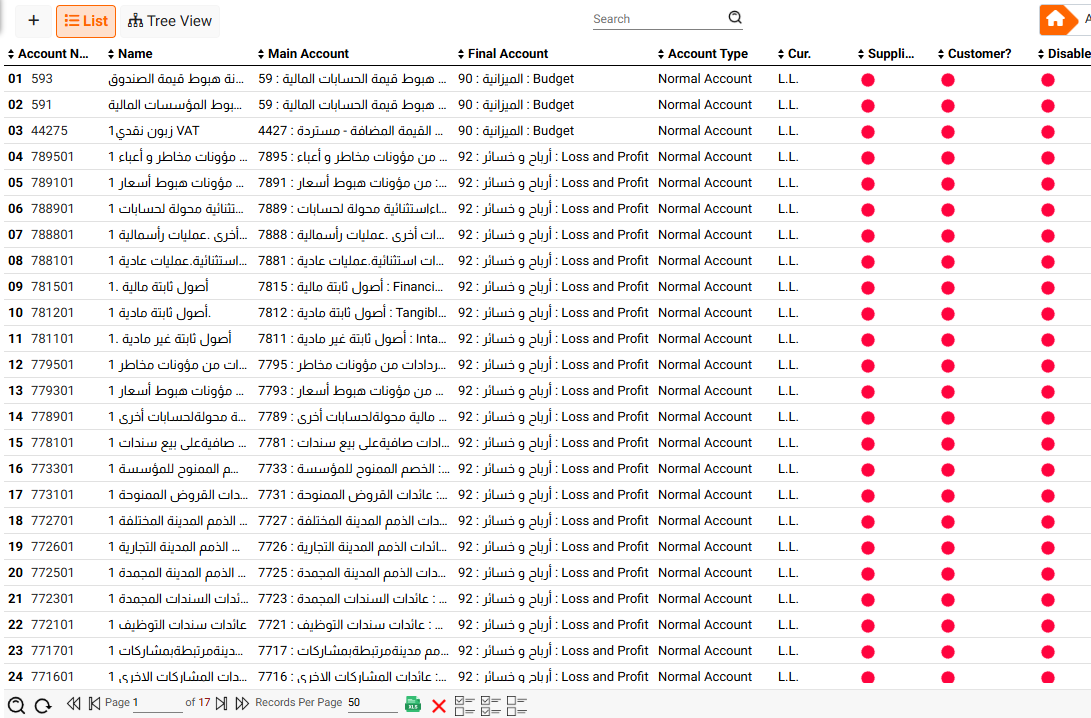Click the deselect-all rows icon
Viewport: 1091px width, 718px height.
tap(516, 705)
